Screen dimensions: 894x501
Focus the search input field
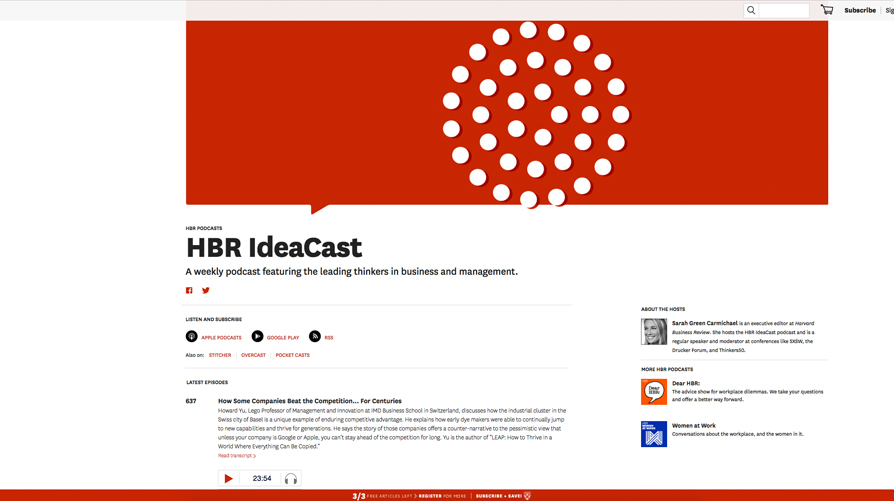point(783,10)
